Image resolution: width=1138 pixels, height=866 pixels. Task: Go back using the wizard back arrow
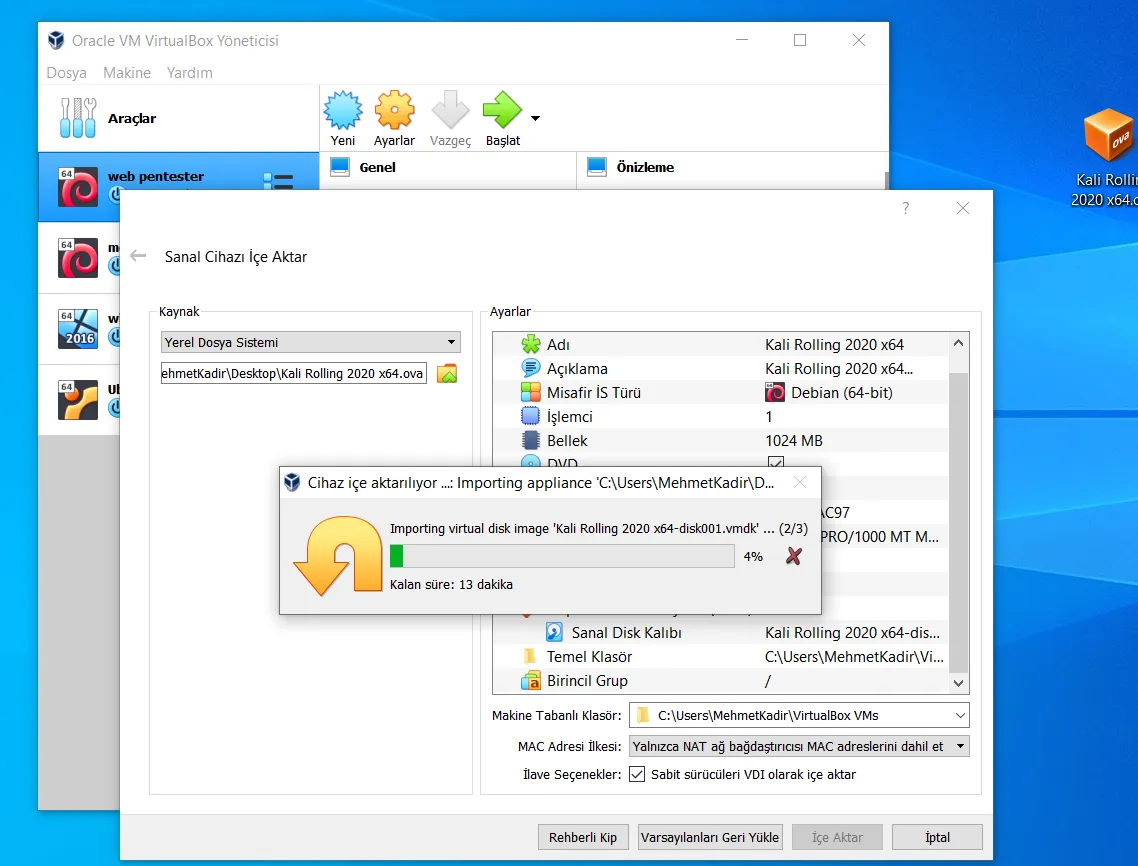point(138,256)
